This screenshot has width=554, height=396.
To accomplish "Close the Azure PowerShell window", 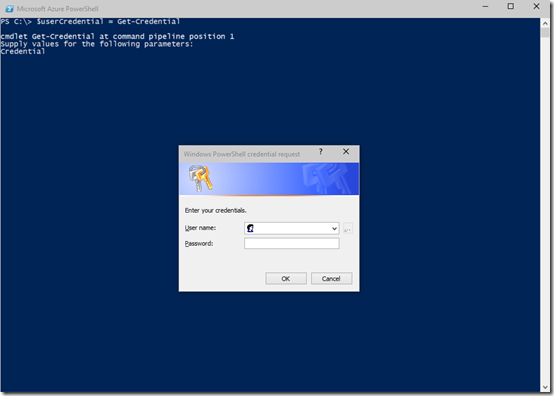I will (536, 6).
